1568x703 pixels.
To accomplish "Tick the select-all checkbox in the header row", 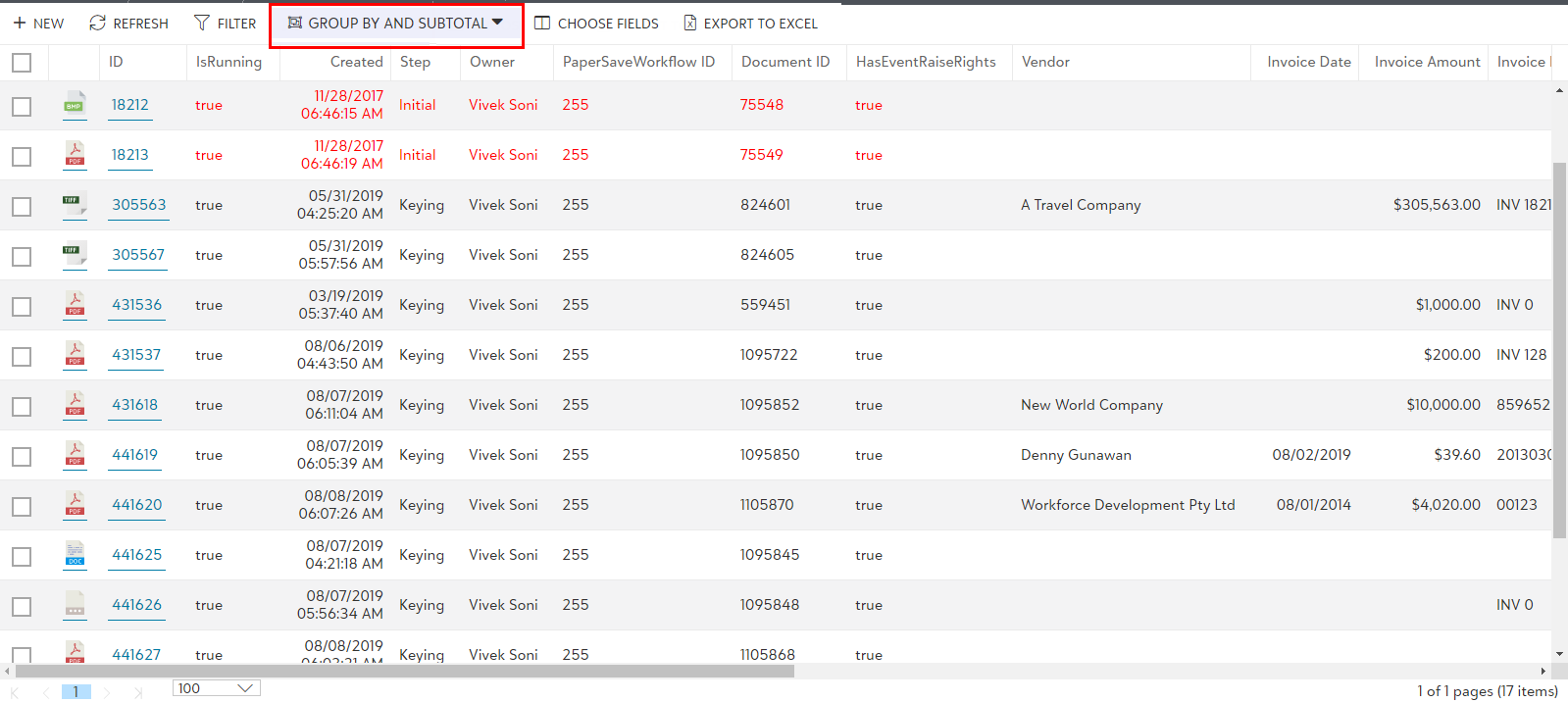I will pyautogui.click(x=22, y=63).
